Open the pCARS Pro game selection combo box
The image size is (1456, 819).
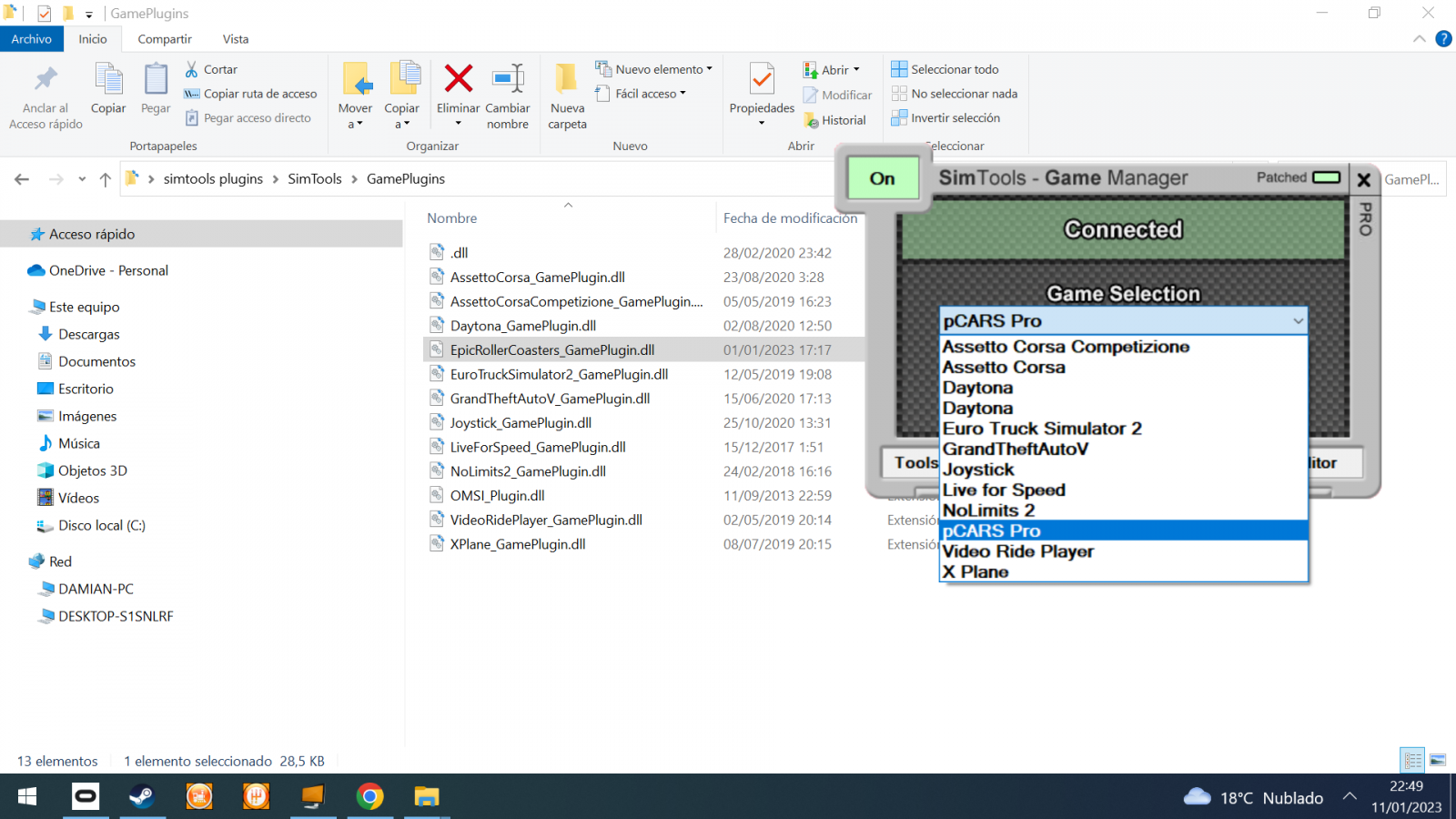[1124, 320]
